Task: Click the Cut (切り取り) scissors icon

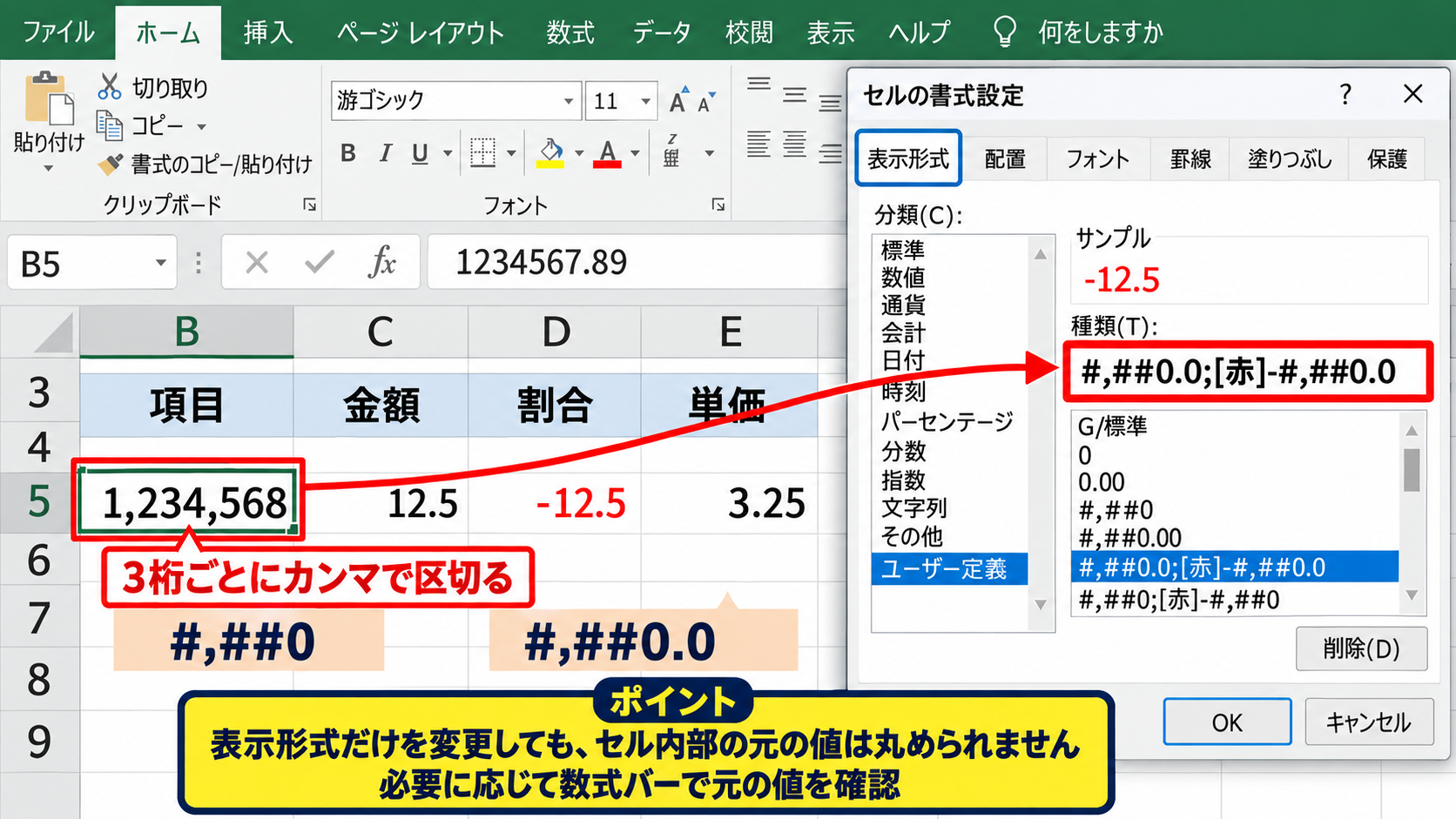Action: point(109,87)
